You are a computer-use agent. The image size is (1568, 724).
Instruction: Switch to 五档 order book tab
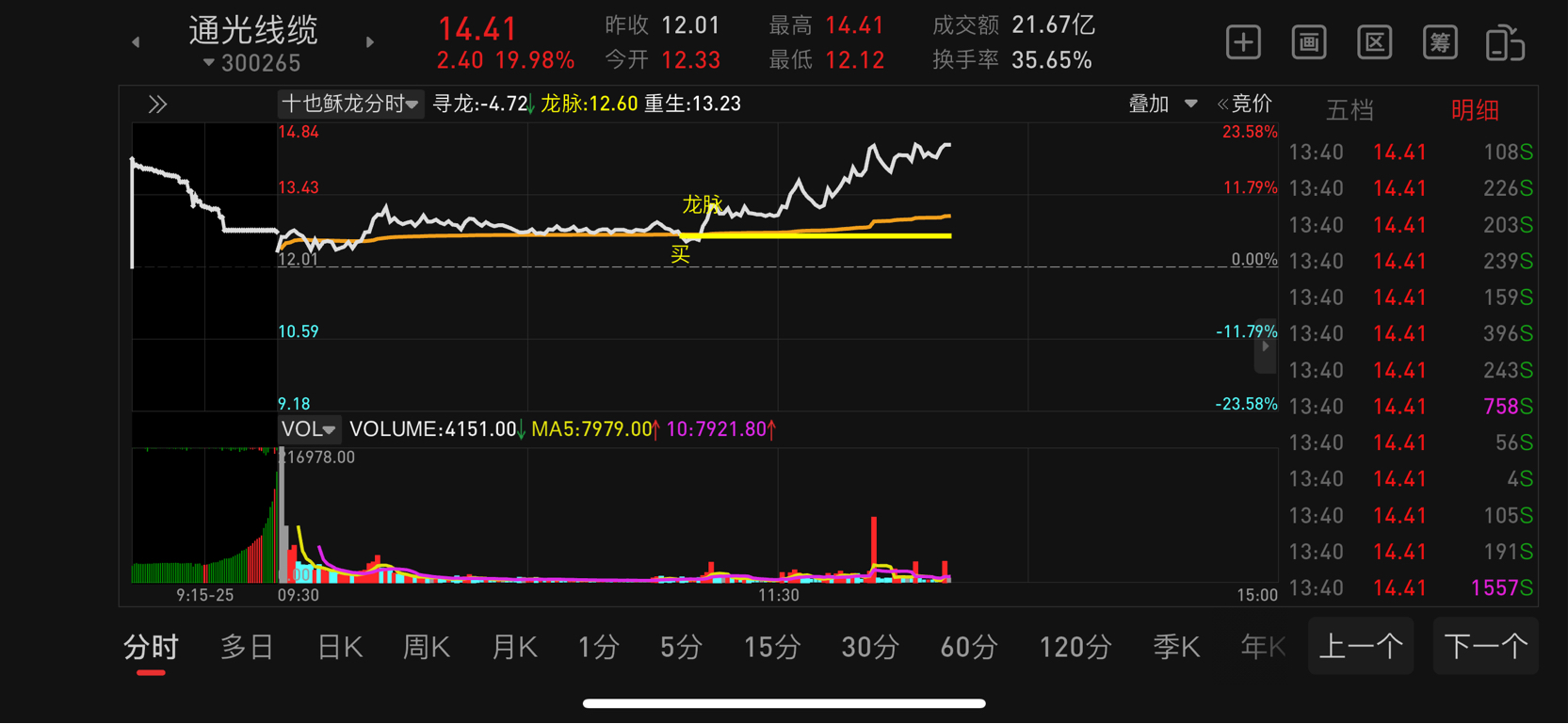point(1350,110)
